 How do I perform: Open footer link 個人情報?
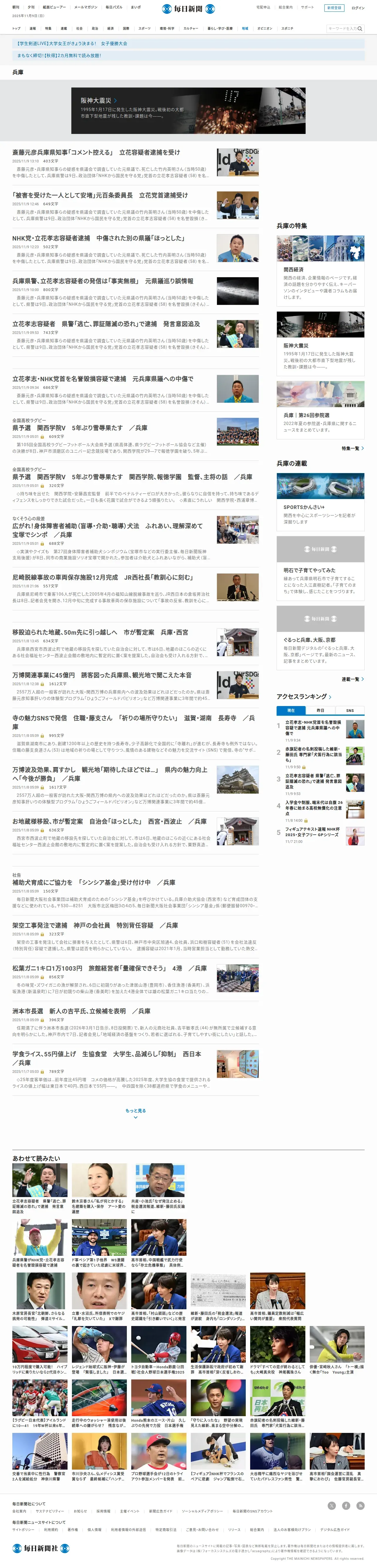coord(94,1530)
